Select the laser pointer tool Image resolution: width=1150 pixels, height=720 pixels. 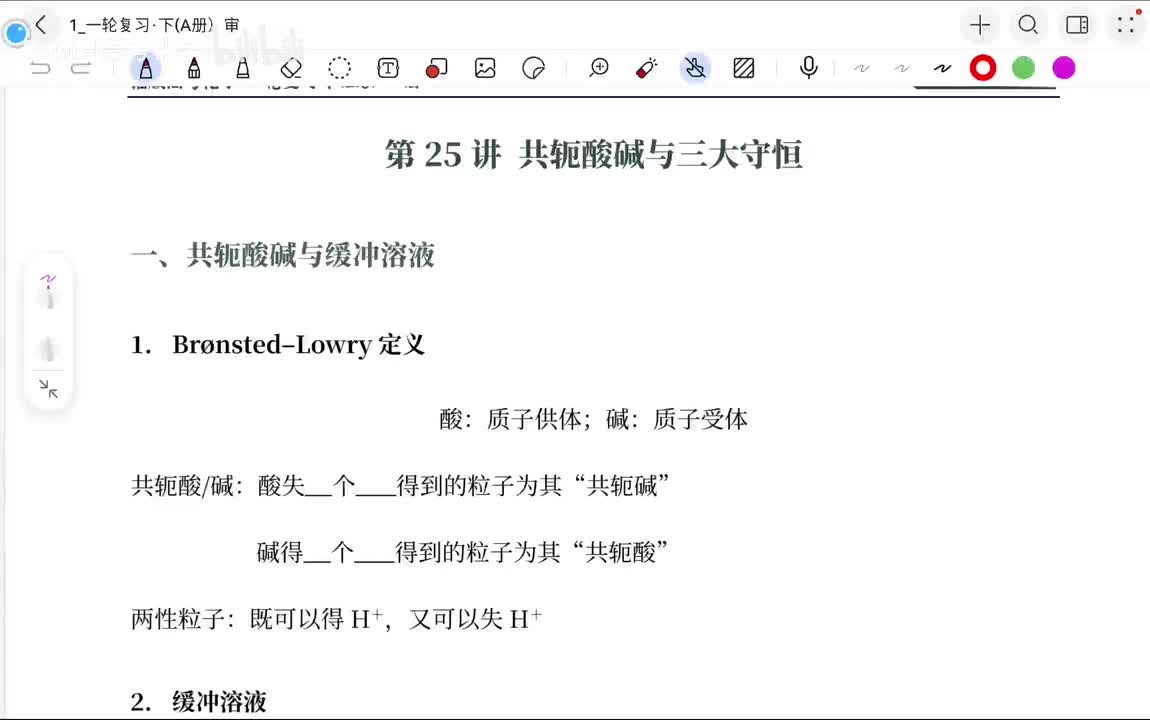click(647, 68)
